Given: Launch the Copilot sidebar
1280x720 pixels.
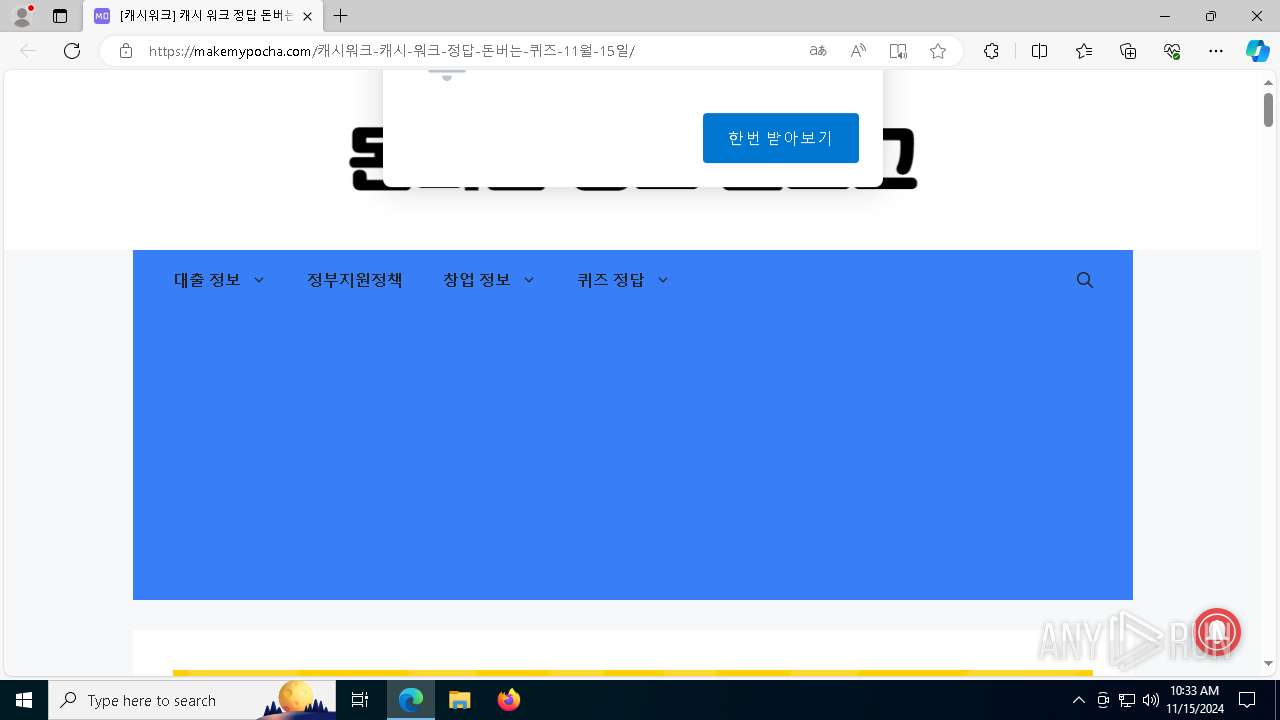Looking at the screenshot, I should pos(1257,51).
